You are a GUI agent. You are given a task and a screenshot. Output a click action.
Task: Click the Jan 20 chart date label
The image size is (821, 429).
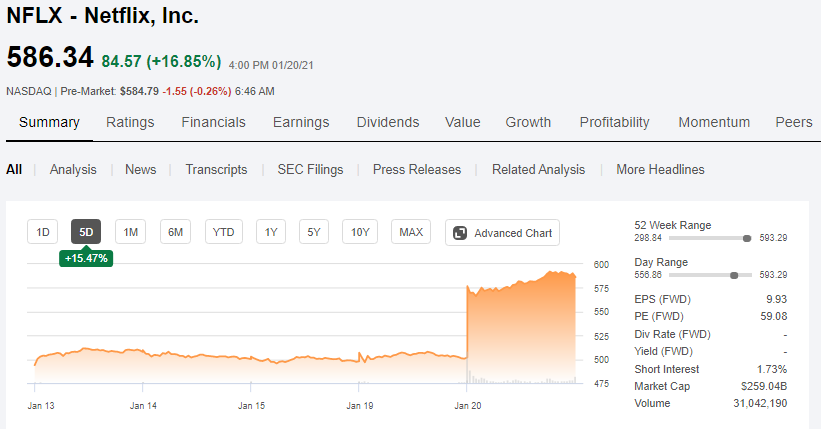coord(468,405)
